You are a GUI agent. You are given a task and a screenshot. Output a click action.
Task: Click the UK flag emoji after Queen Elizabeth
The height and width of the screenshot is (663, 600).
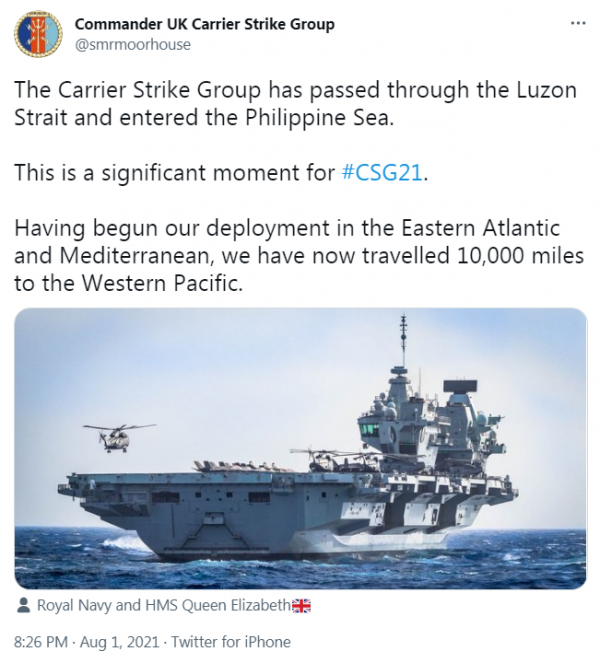(x=302, y=605)
